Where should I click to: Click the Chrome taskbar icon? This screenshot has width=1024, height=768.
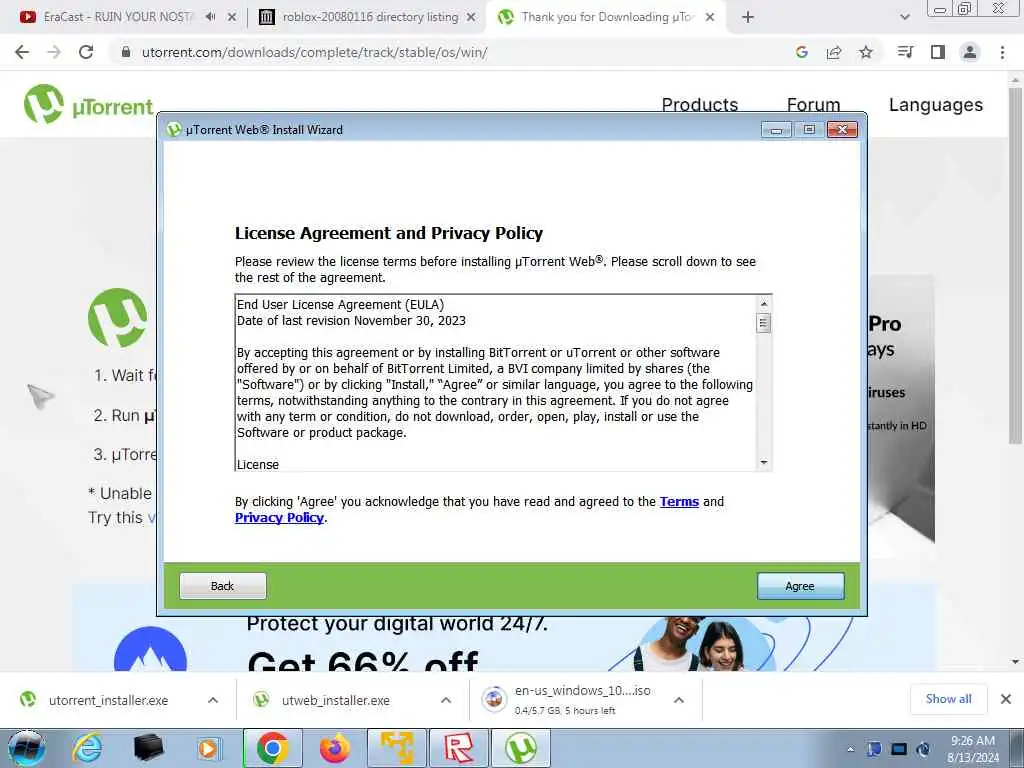(x=272, y=748)
